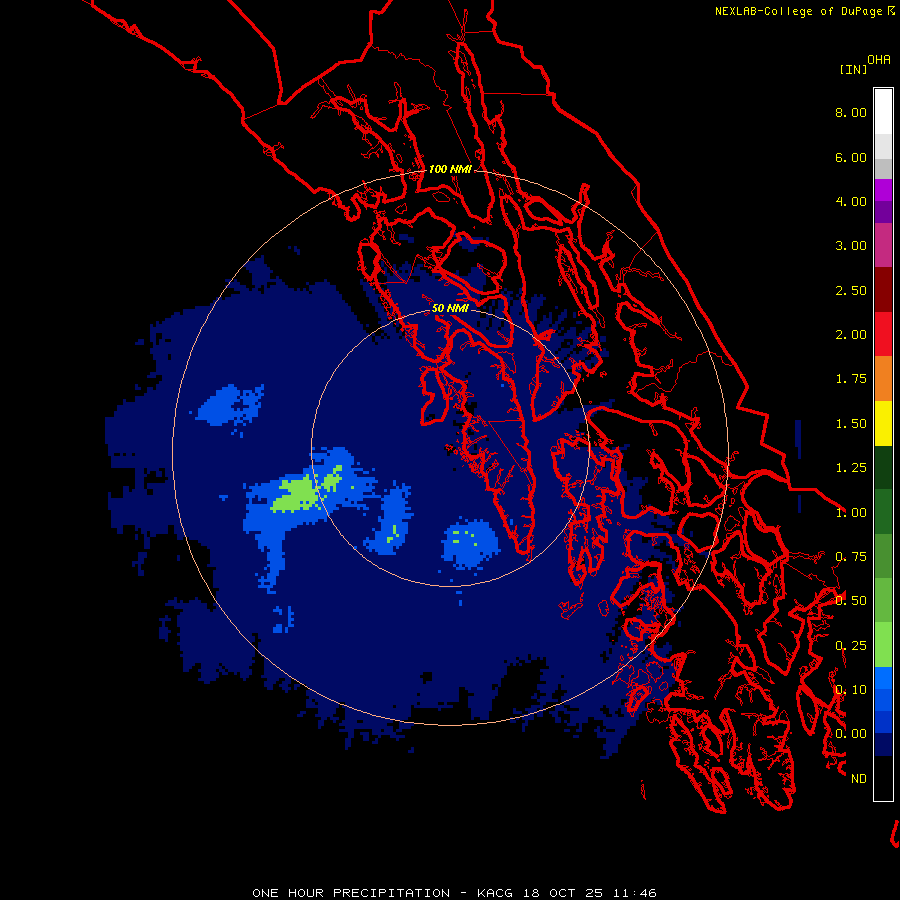Select the darkest green swatch beside 1.25
900x900 pixels.
click(x=883, y=467)
